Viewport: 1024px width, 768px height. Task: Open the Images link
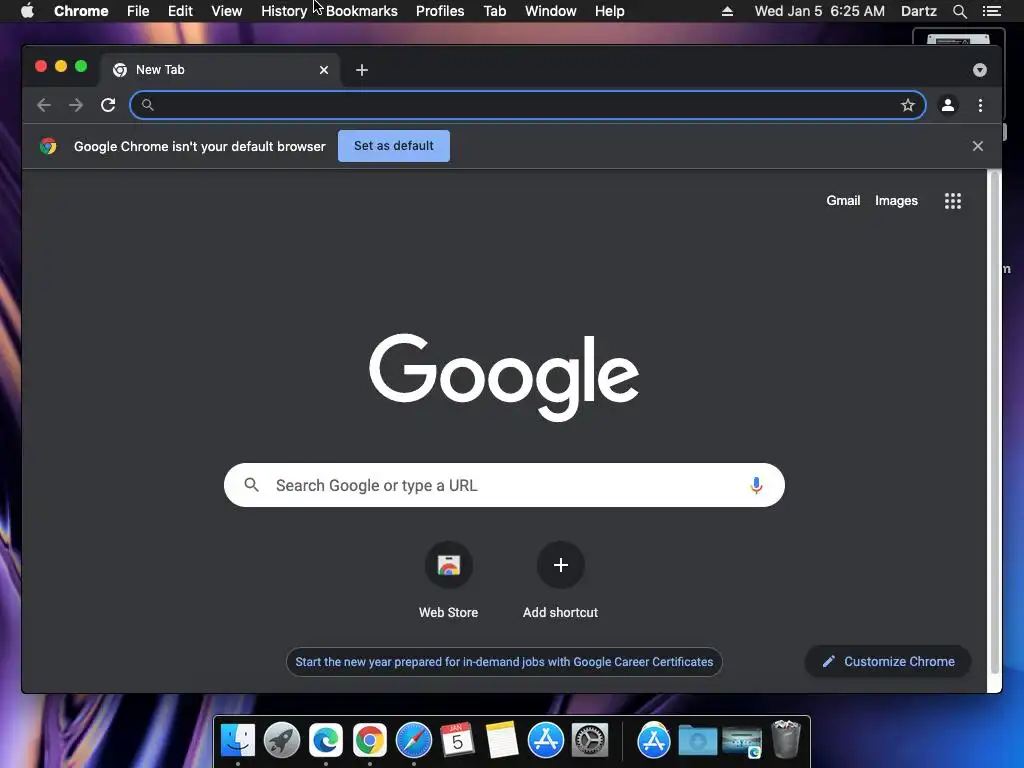click(x=896, y=200)
